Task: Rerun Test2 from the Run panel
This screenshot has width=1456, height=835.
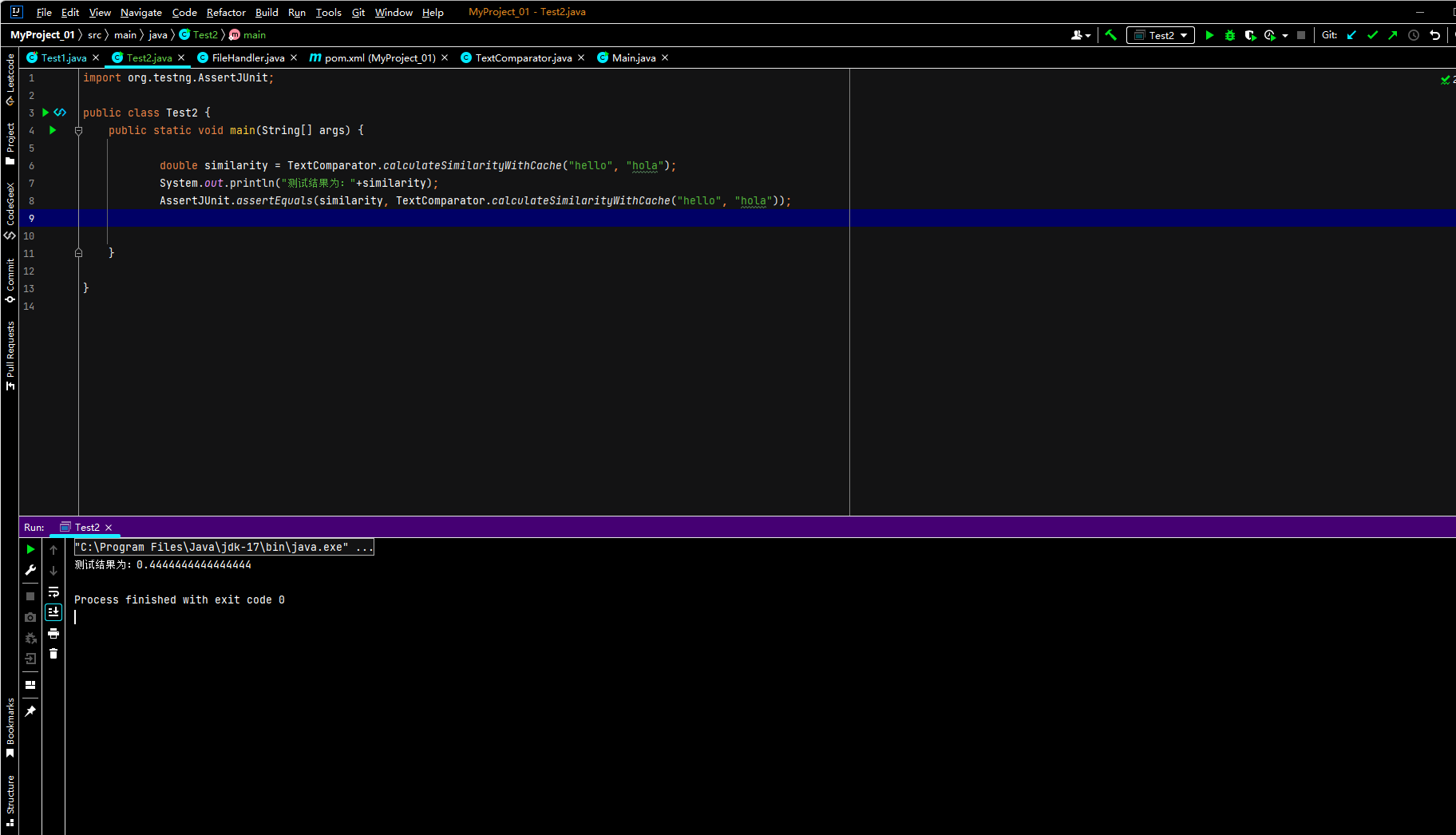Action: pyautogui.click(x=30, y=549)
